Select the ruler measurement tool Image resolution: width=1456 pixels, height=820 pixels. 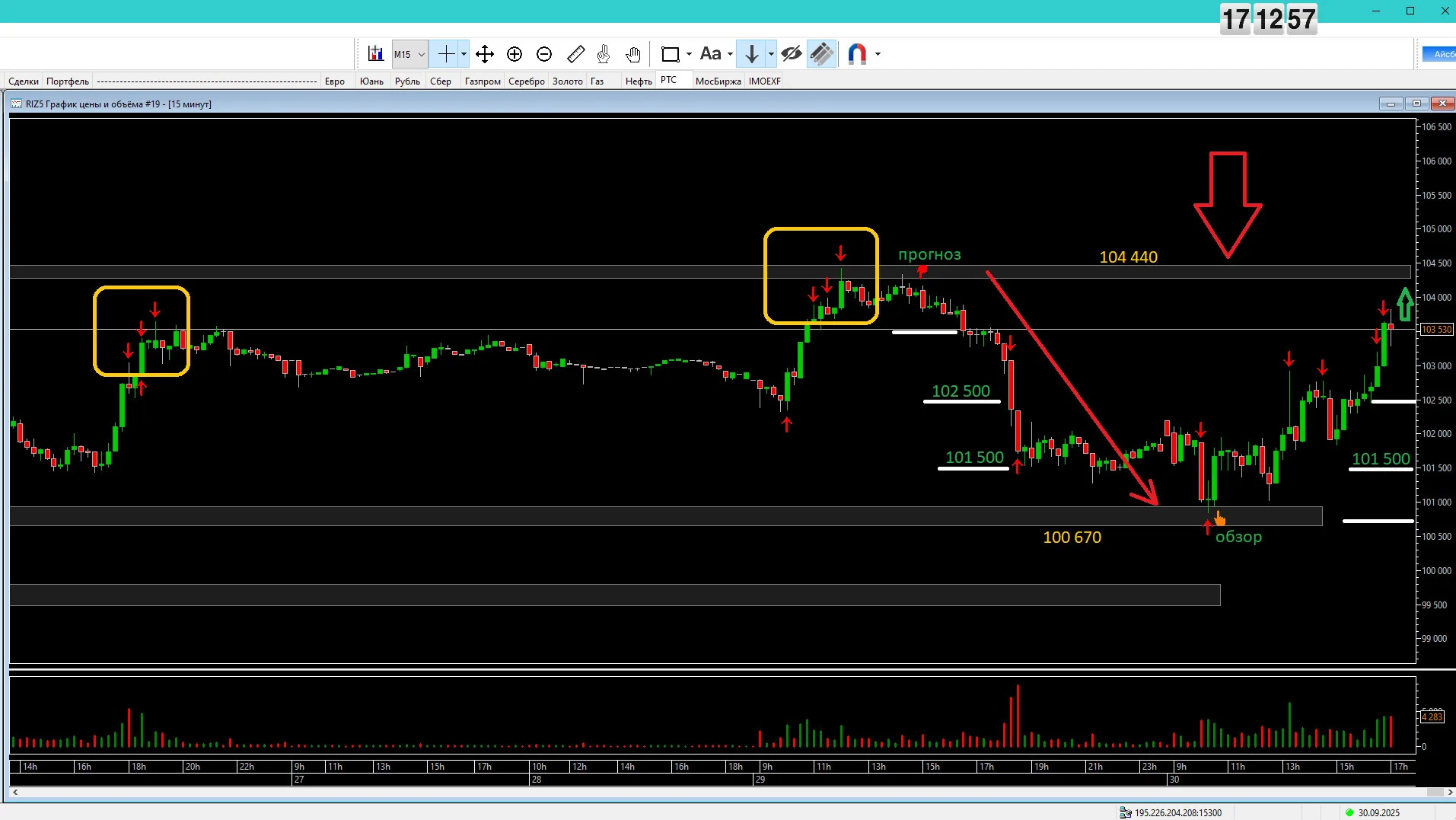tap(576, 54)
